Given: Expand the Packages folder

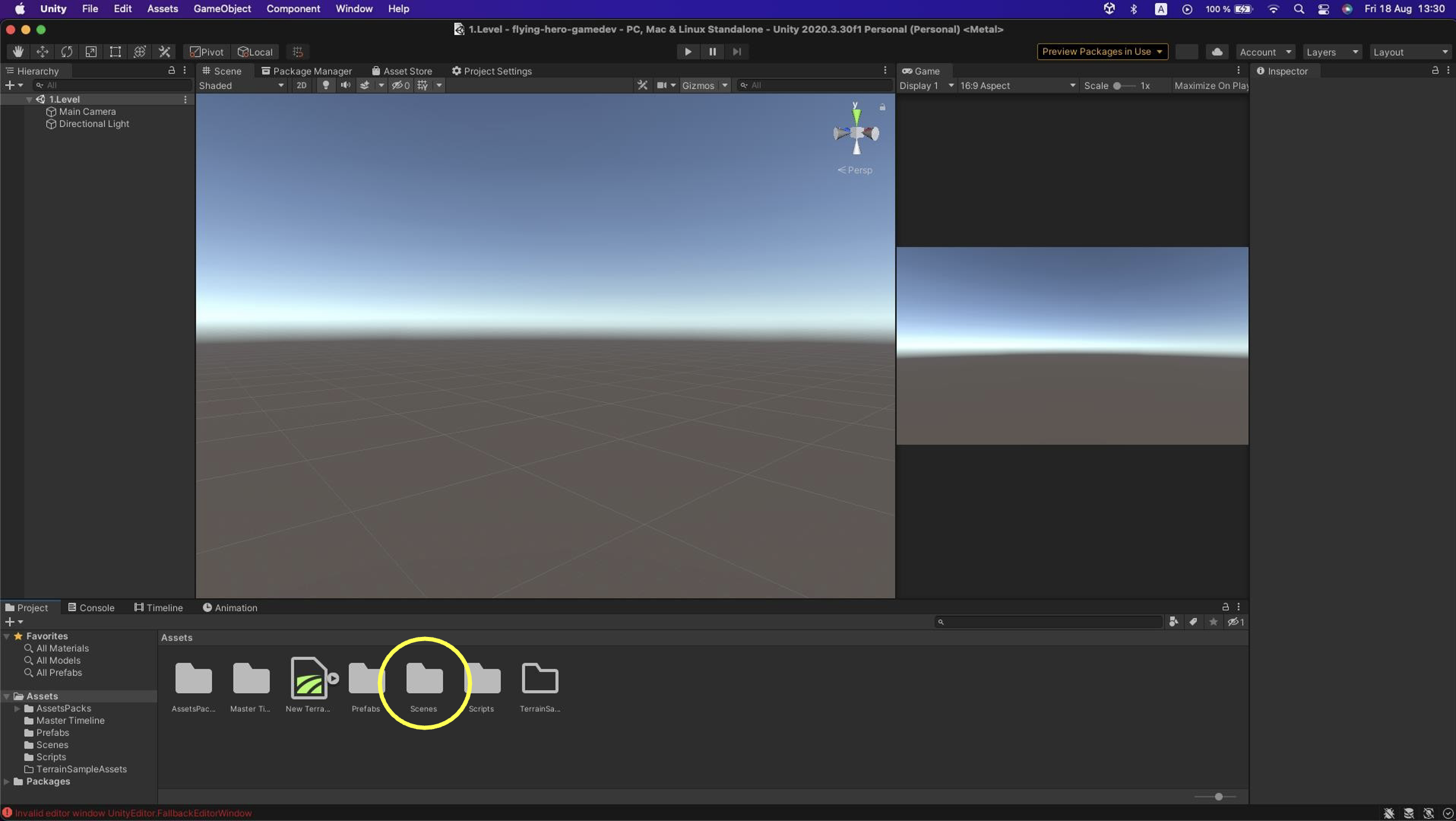Looking at the screenshot, I should pos(7,781).
